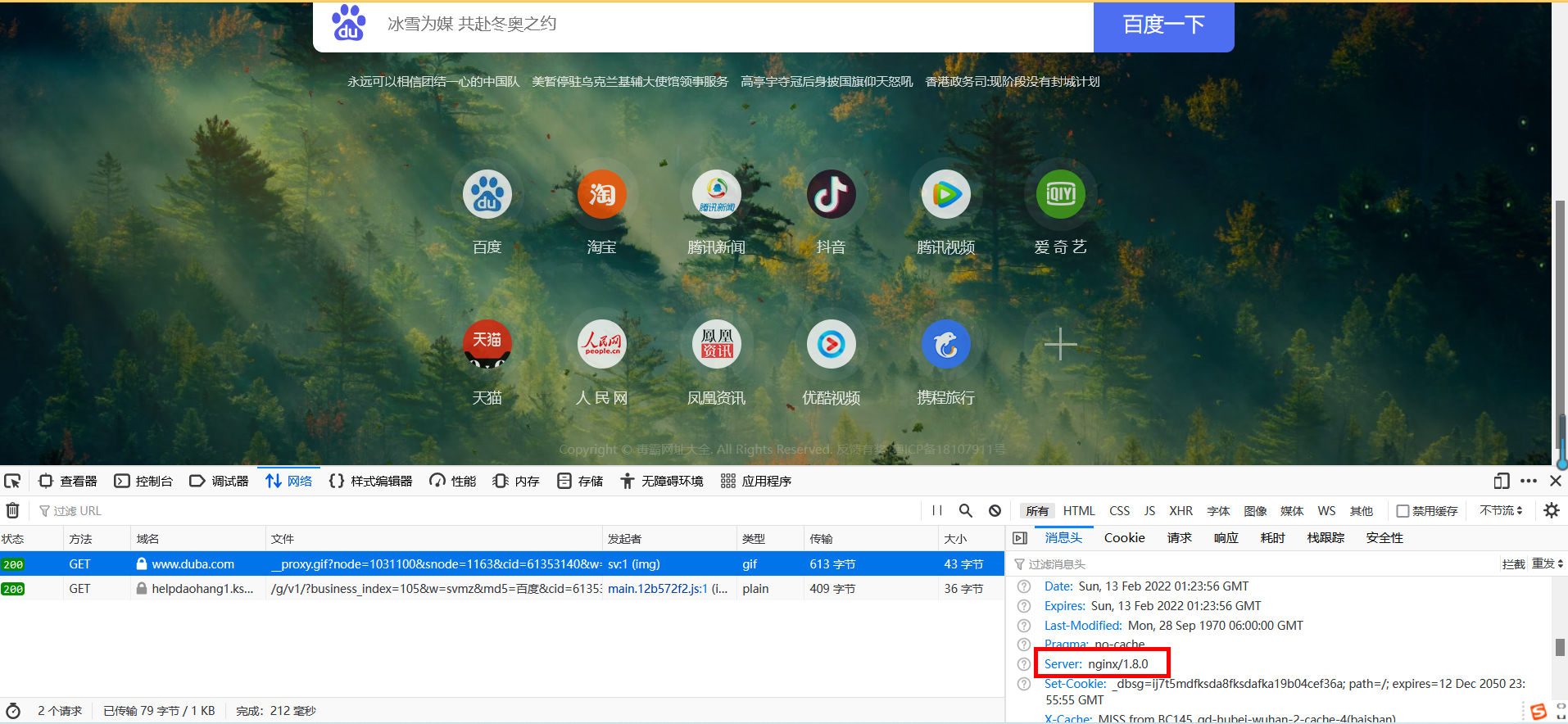1568x724 pixels.
Task: Open the People.cn (人民网) shortcut icon
Action: pos(602,345)
